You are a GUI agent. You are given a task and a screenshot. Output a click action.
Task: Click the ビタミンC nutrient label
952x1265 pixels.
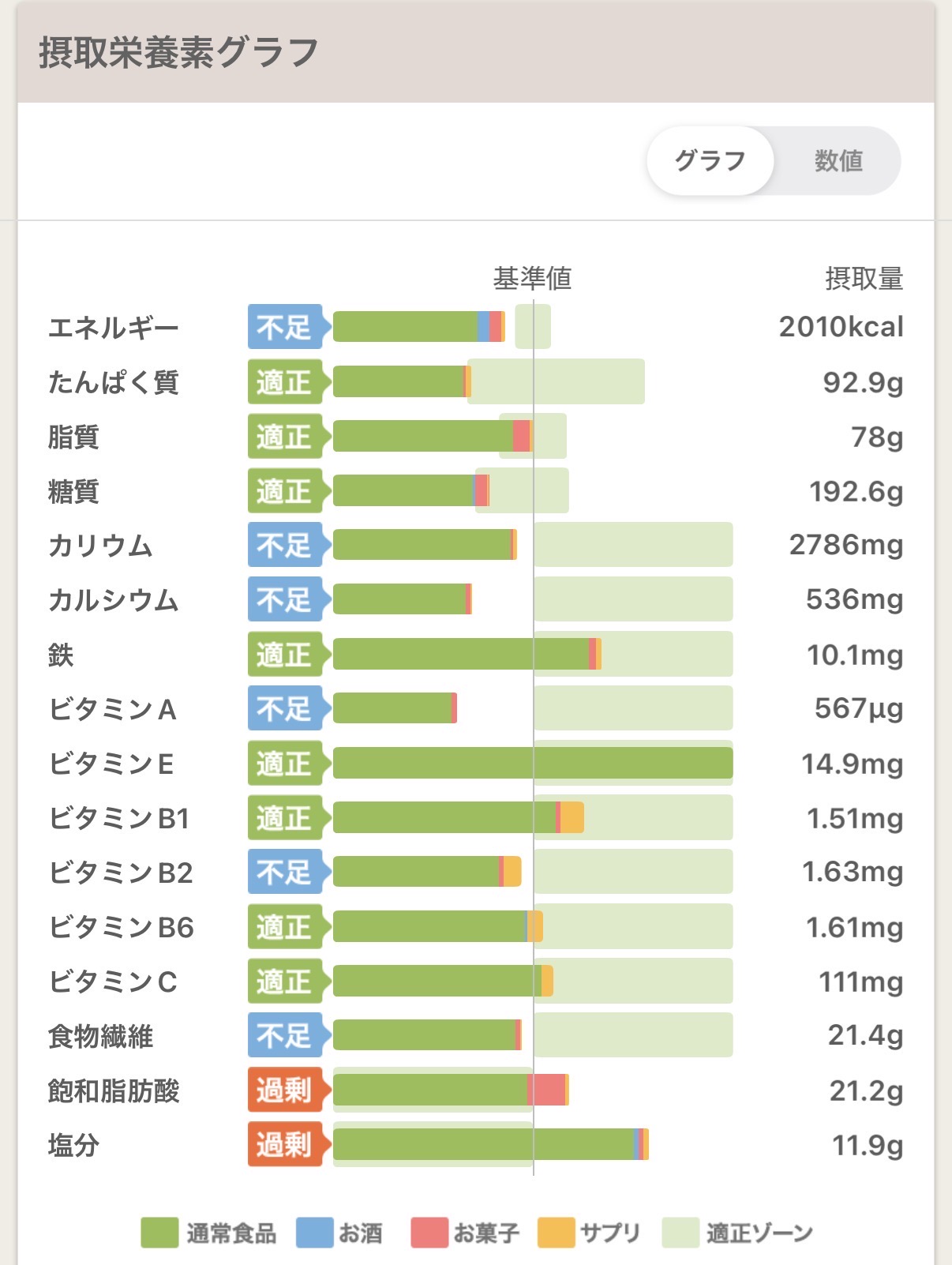coord(113,982)
